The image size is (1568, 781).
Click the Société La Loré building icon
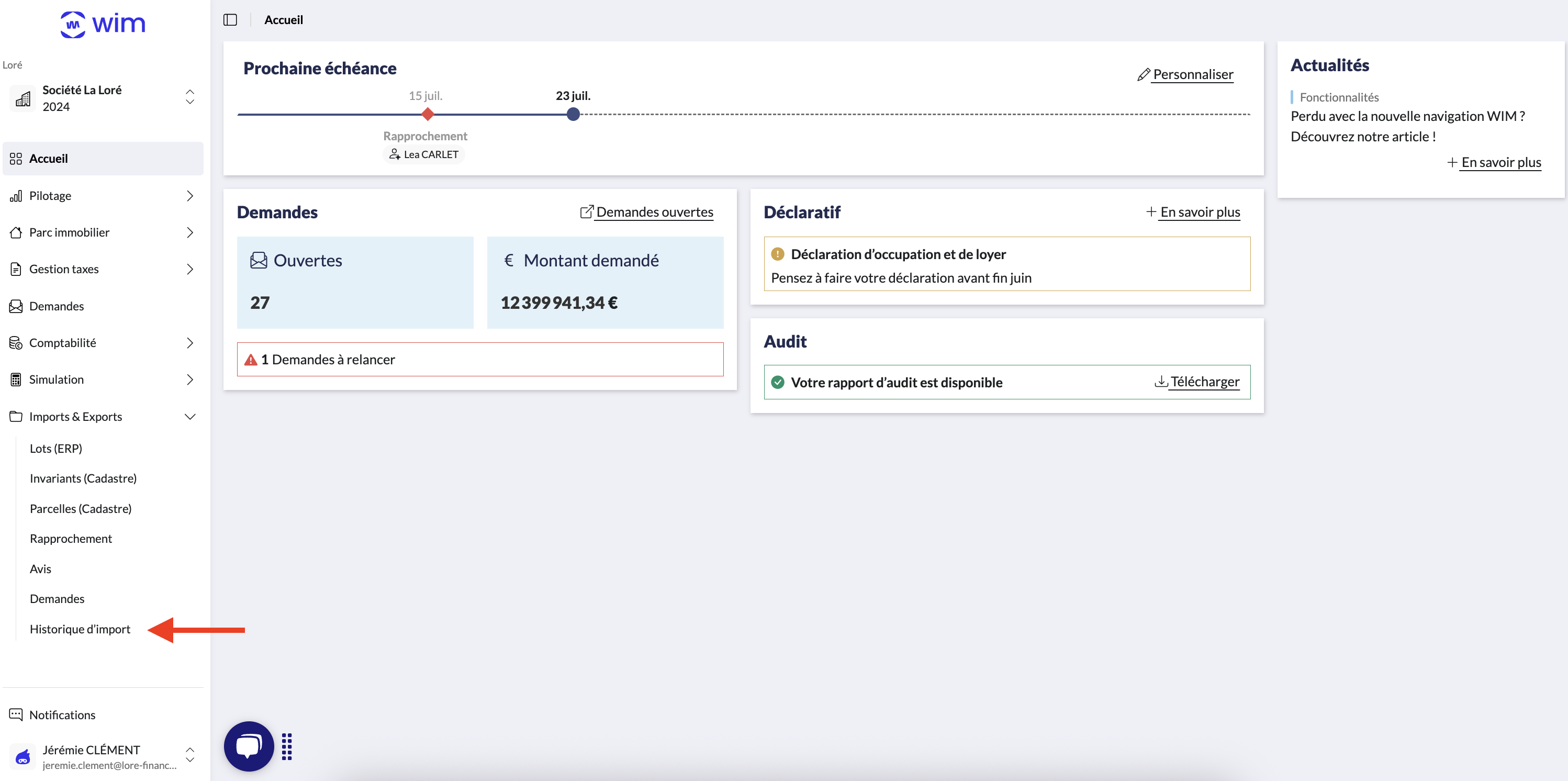[23, 98]
